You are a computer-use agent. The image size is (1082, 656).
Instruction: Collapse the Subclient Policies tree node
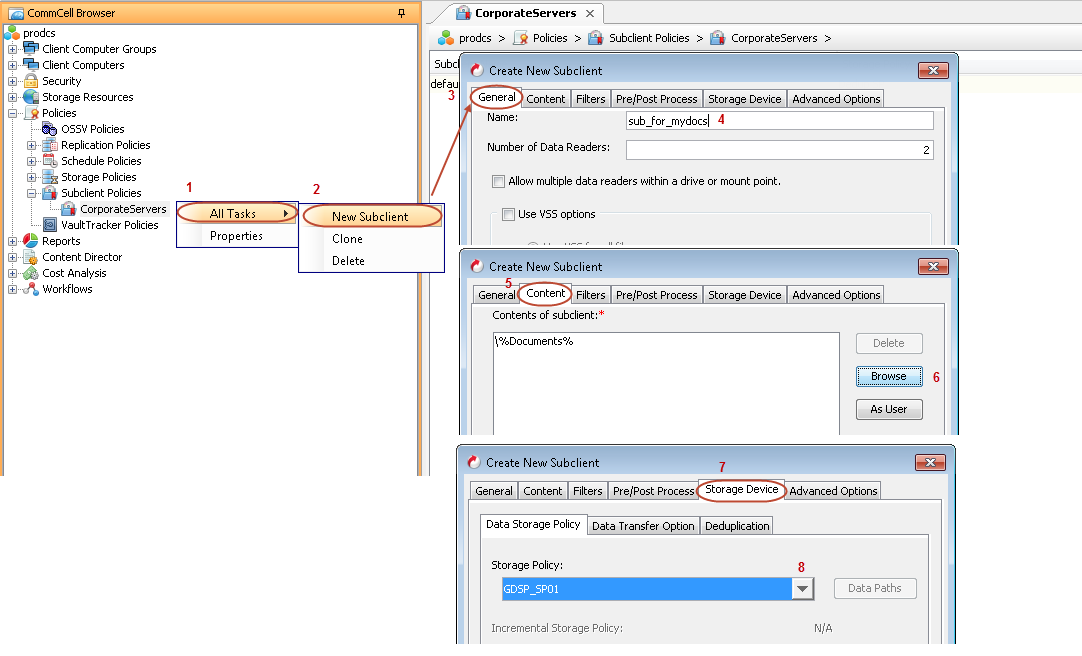tap(32, 193)
